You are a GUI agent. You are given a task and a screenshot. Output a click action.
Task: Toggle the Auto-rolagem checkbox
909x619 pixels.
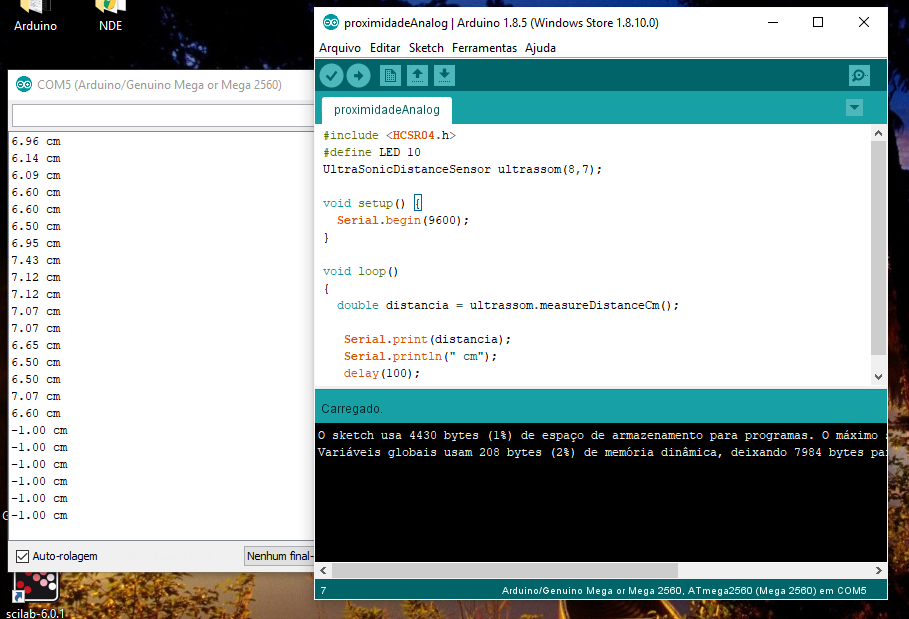point(22,556)
